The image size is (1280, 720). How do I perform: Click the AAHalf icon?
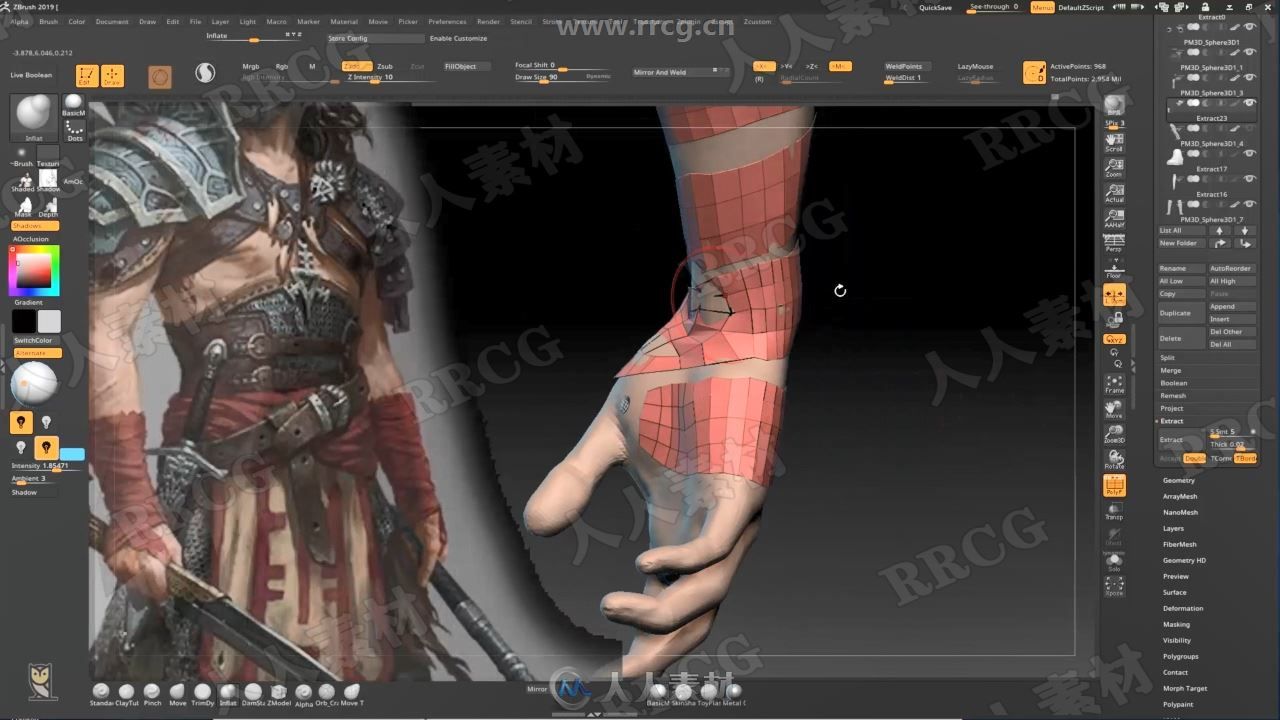1114,218
